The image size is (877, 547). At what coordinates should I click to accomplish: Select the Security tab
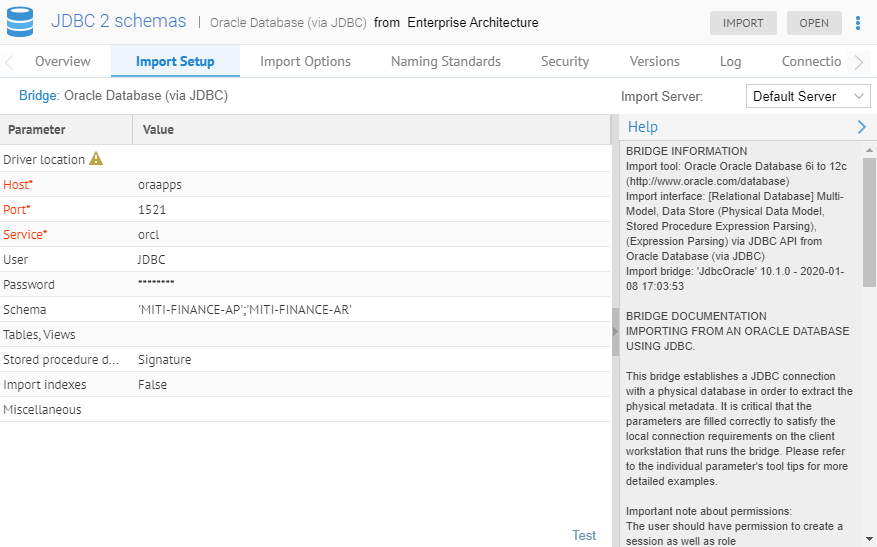tap(565, 61)
